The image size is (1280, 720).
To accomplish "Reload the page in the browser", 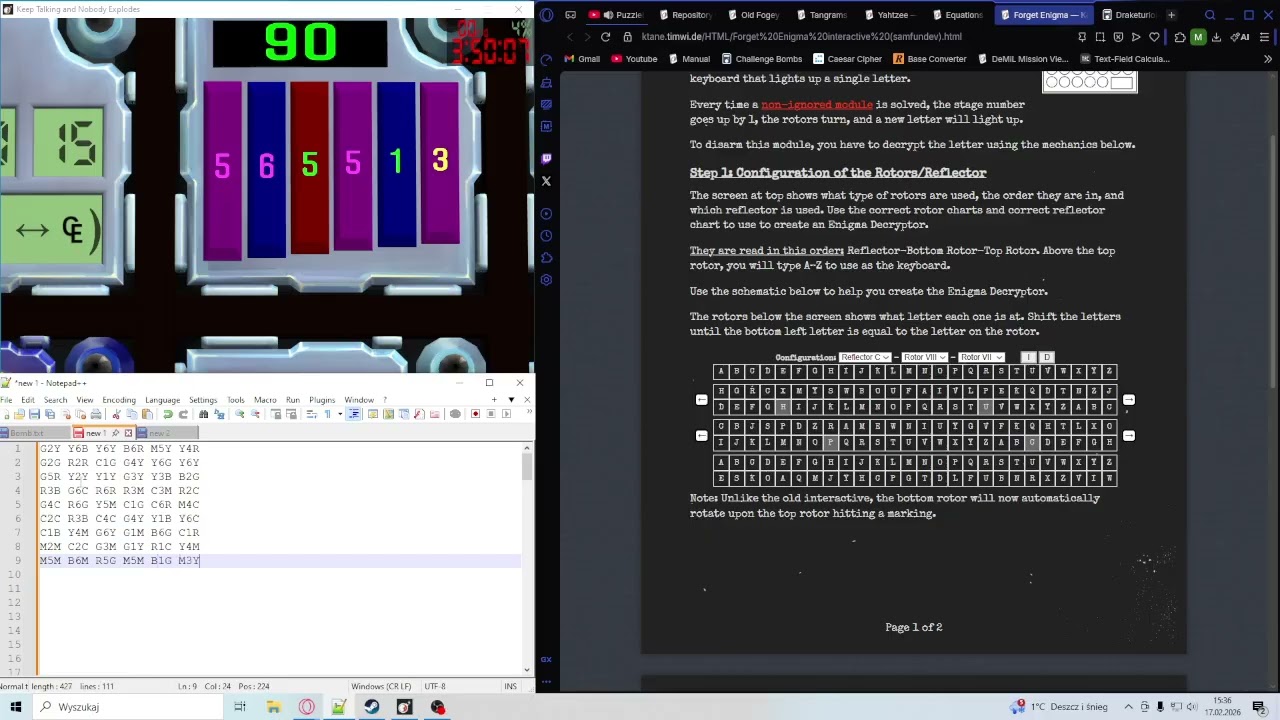I will tap(605, 37).
